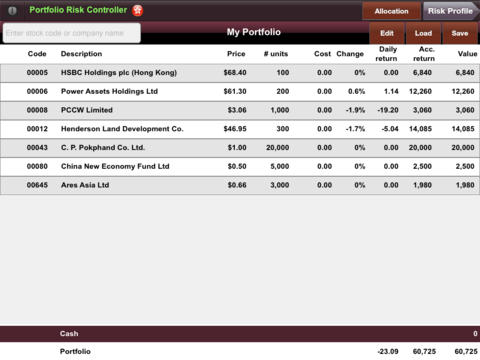Click the Acc. return column header
The width and height of the screenshot is (480, 360).
pos(424,54)
